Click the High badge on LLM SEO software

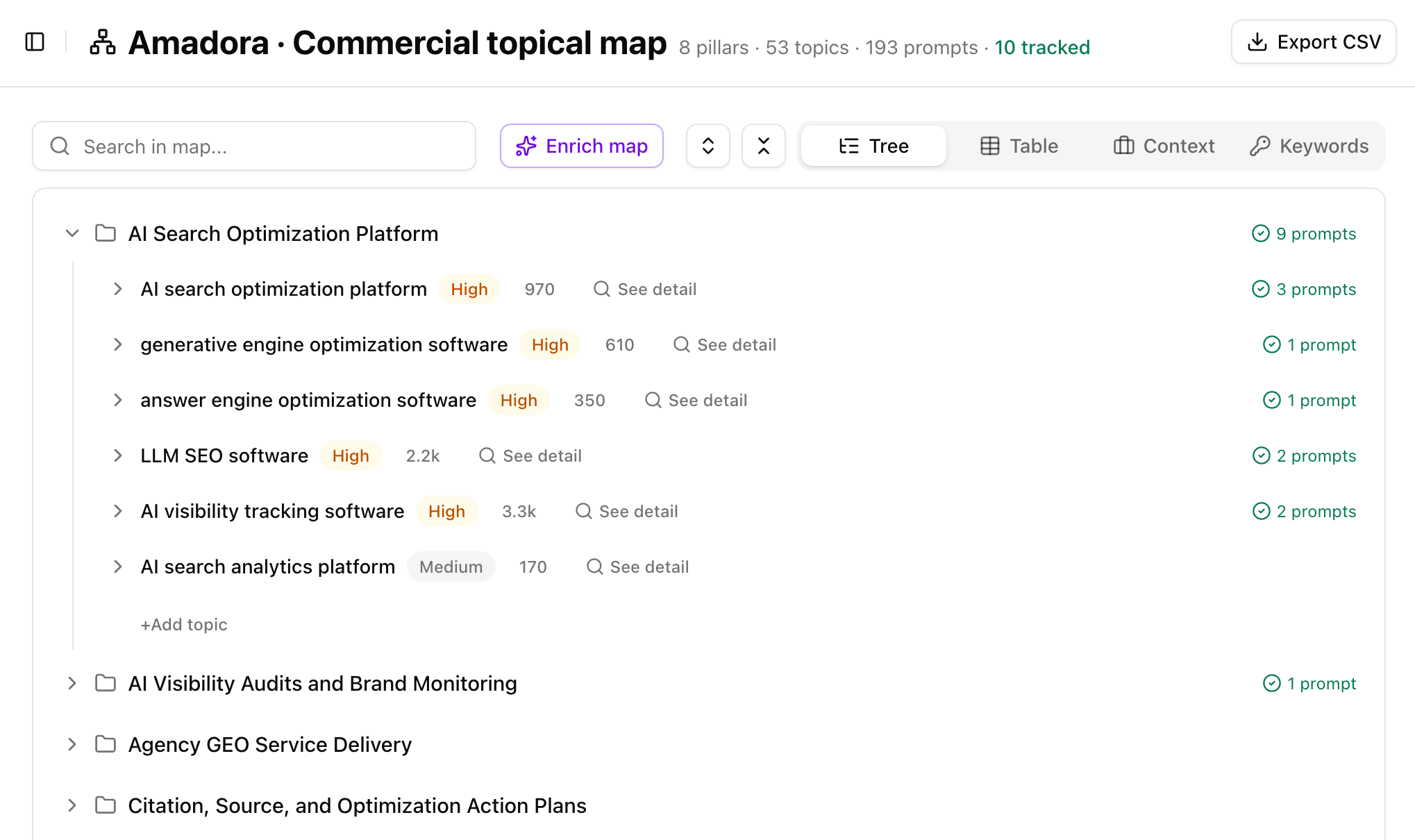[x=351, y=455]
